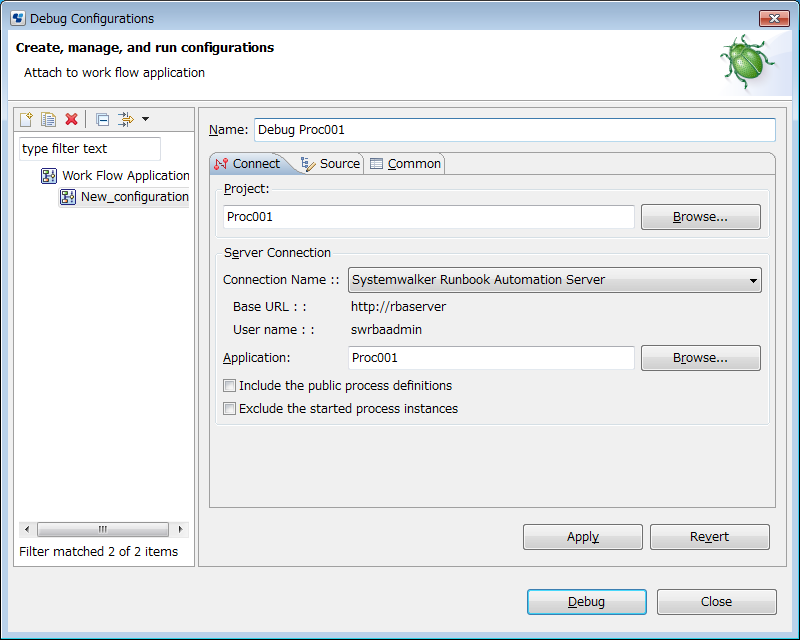Viewport: 800px width, 640px height.
Task: Switch to the Common tab
Action: pyautogui.click(x=405, y=164)
